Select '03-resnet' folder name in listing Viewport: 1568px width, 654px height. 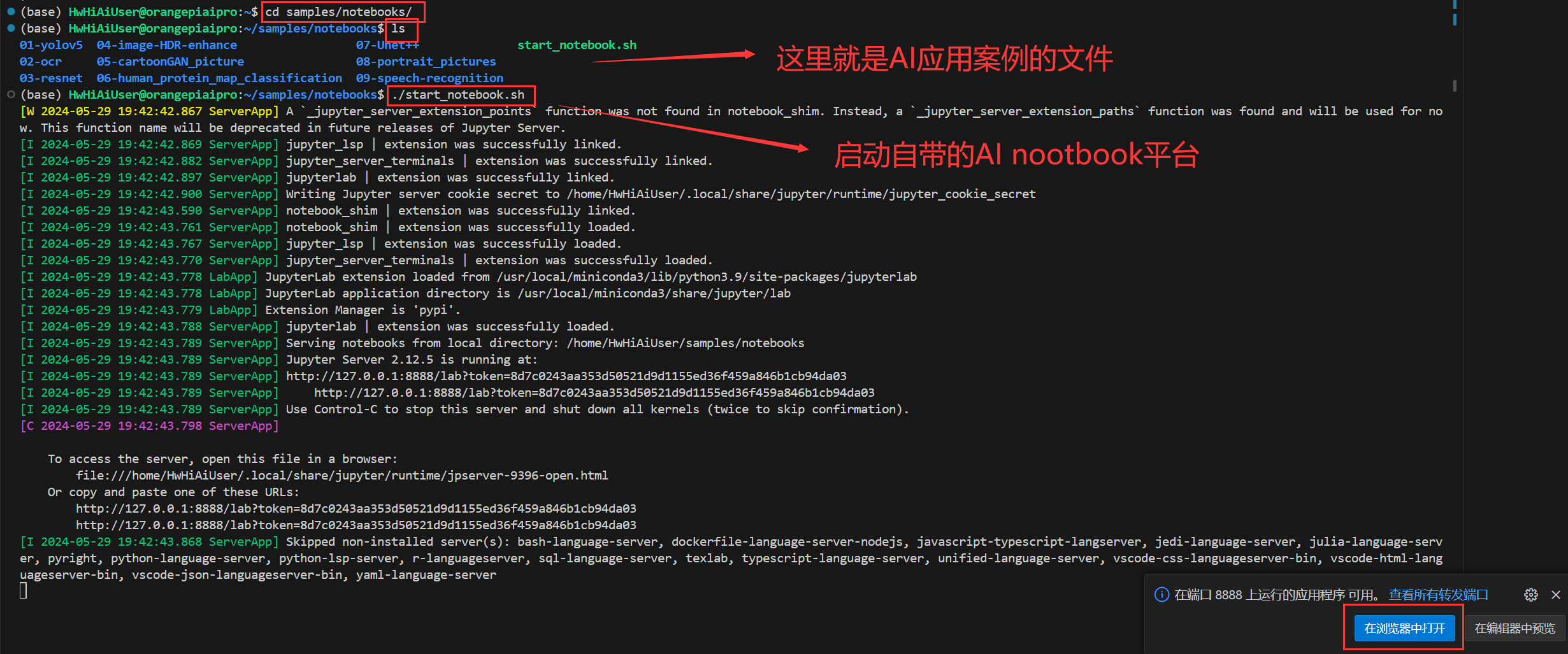[x=51, y=78]
